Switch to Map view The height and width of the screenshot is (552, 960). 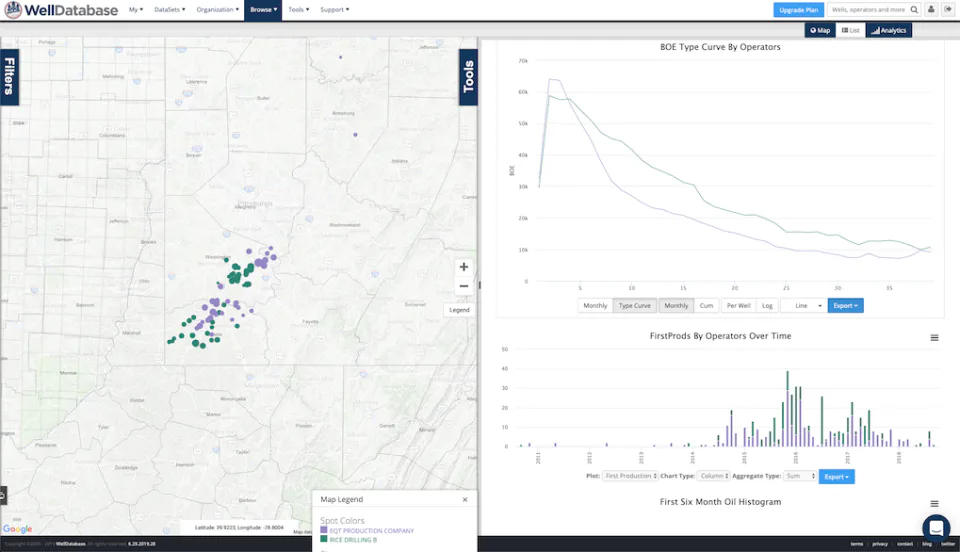(x=820, y=31)
